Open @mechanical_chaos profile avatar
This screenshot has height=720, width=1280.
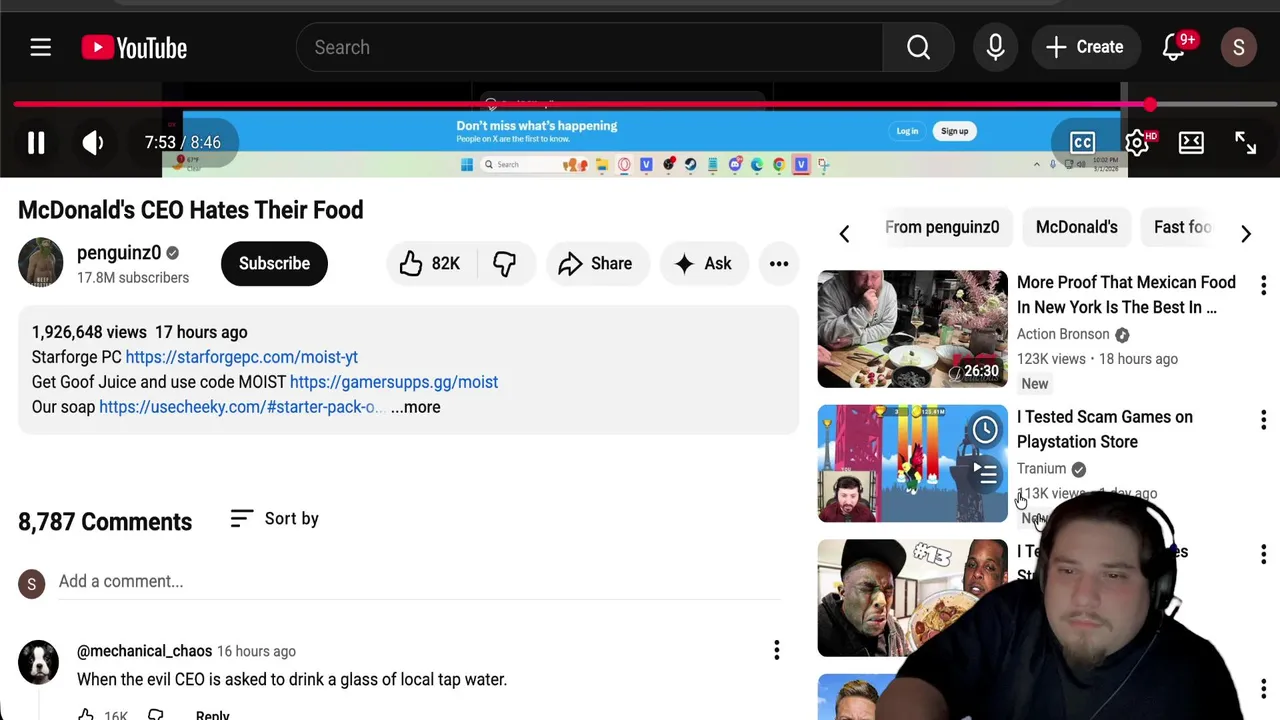point(38,662)
